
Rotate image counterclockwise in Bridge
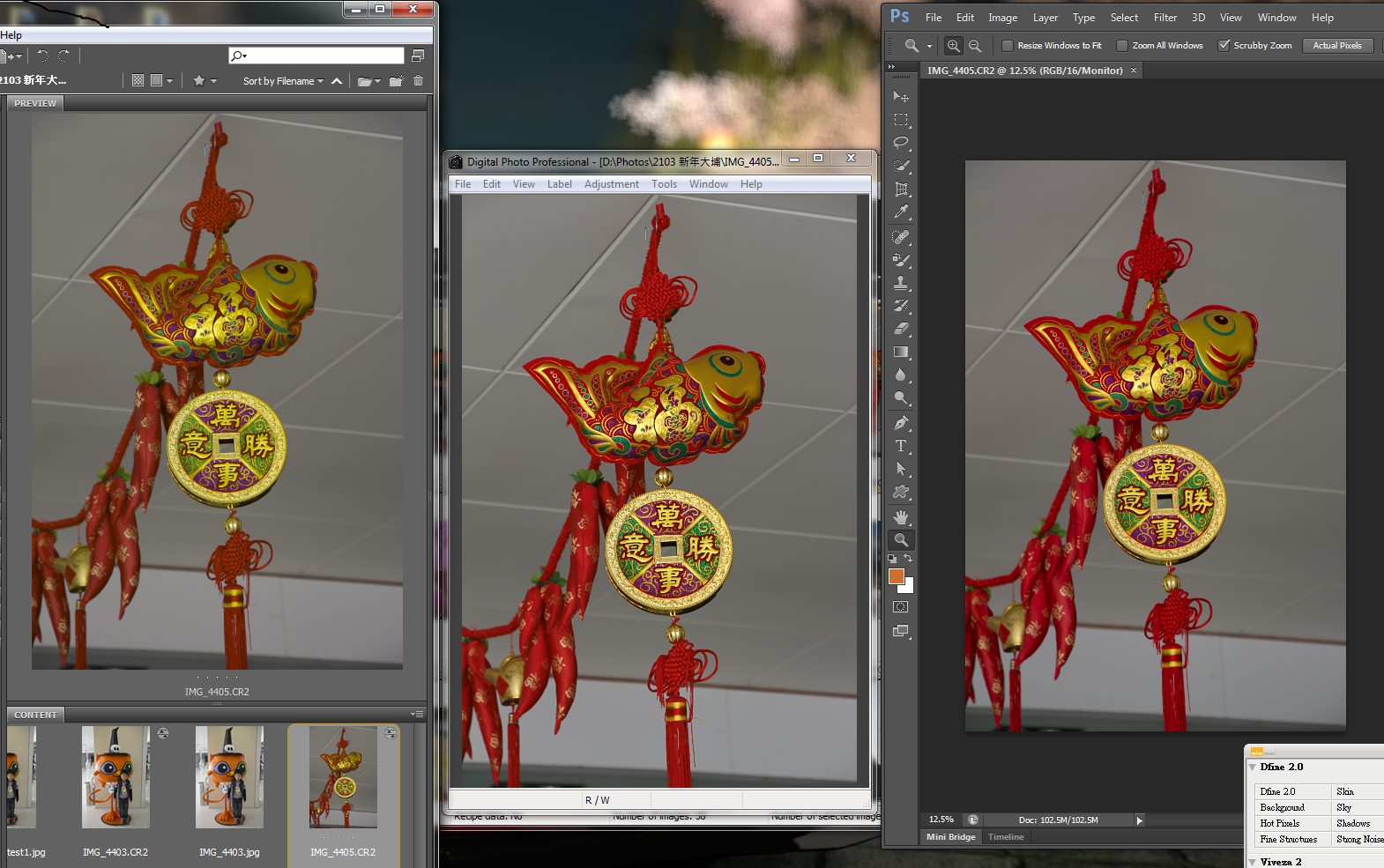pos(42,56)
